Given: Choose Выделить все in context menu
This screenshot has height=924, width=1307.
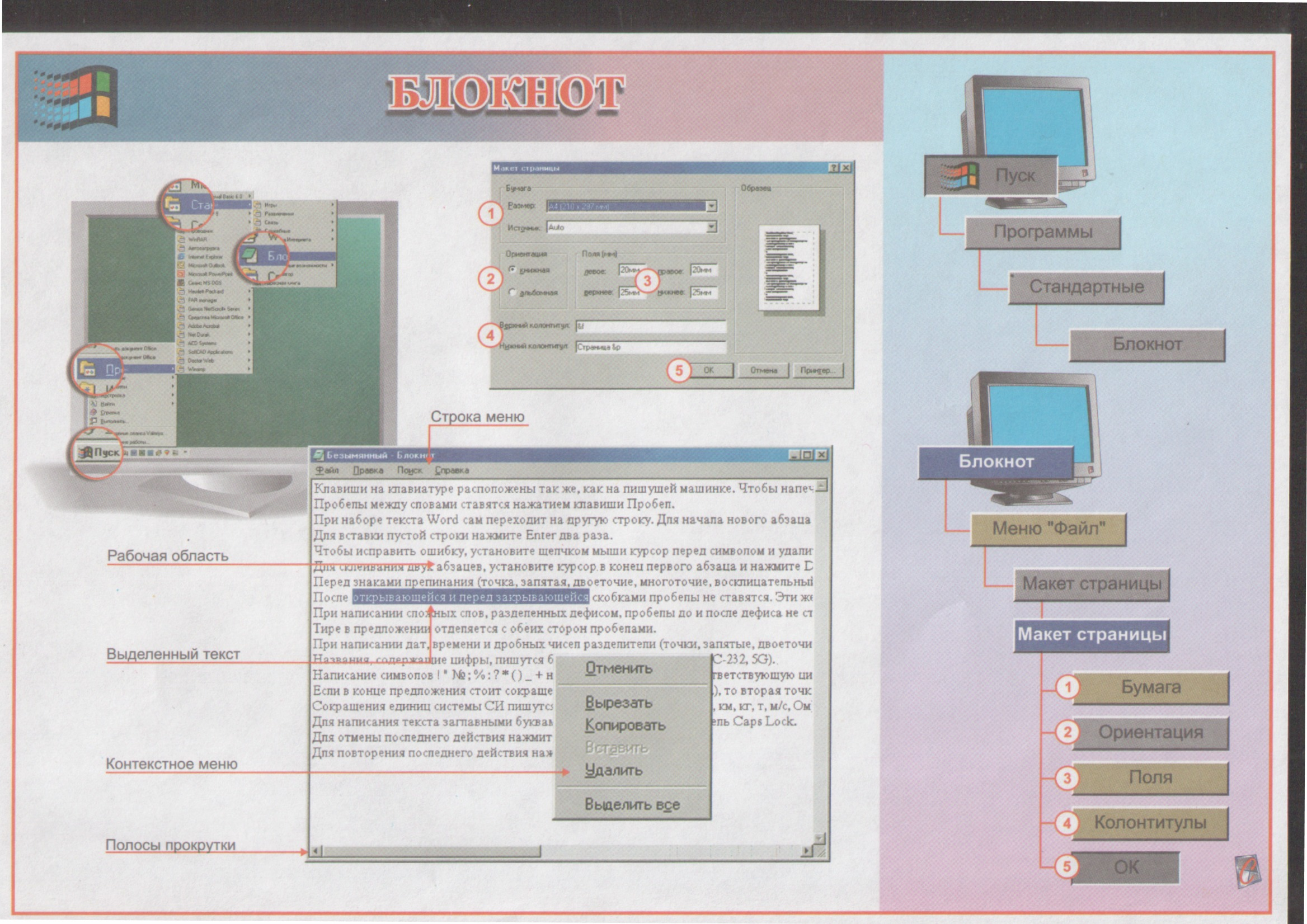Looking at the screenshot, I should coord(632,804).
